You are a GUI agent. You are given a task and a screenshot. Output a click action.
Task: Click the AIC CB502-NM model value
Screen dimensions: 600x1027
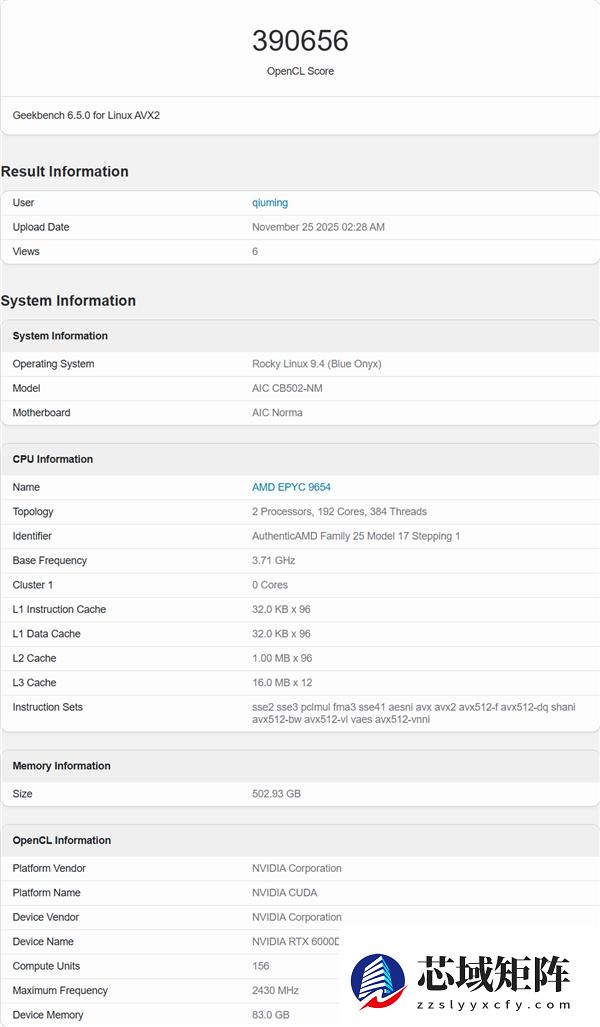point(288,388)
